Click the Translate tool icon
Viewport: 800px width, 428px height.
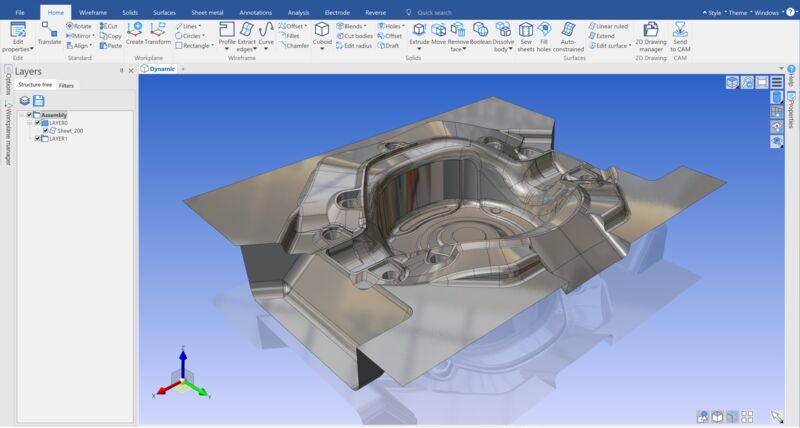coord(49,30)
